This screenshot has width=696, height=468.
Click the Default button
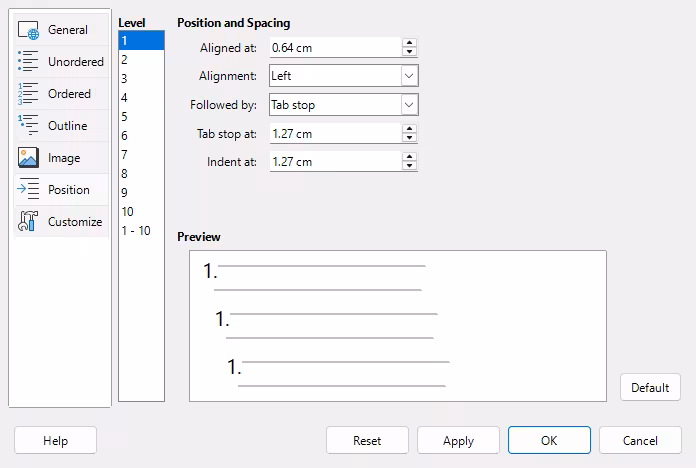pos(650,387)
